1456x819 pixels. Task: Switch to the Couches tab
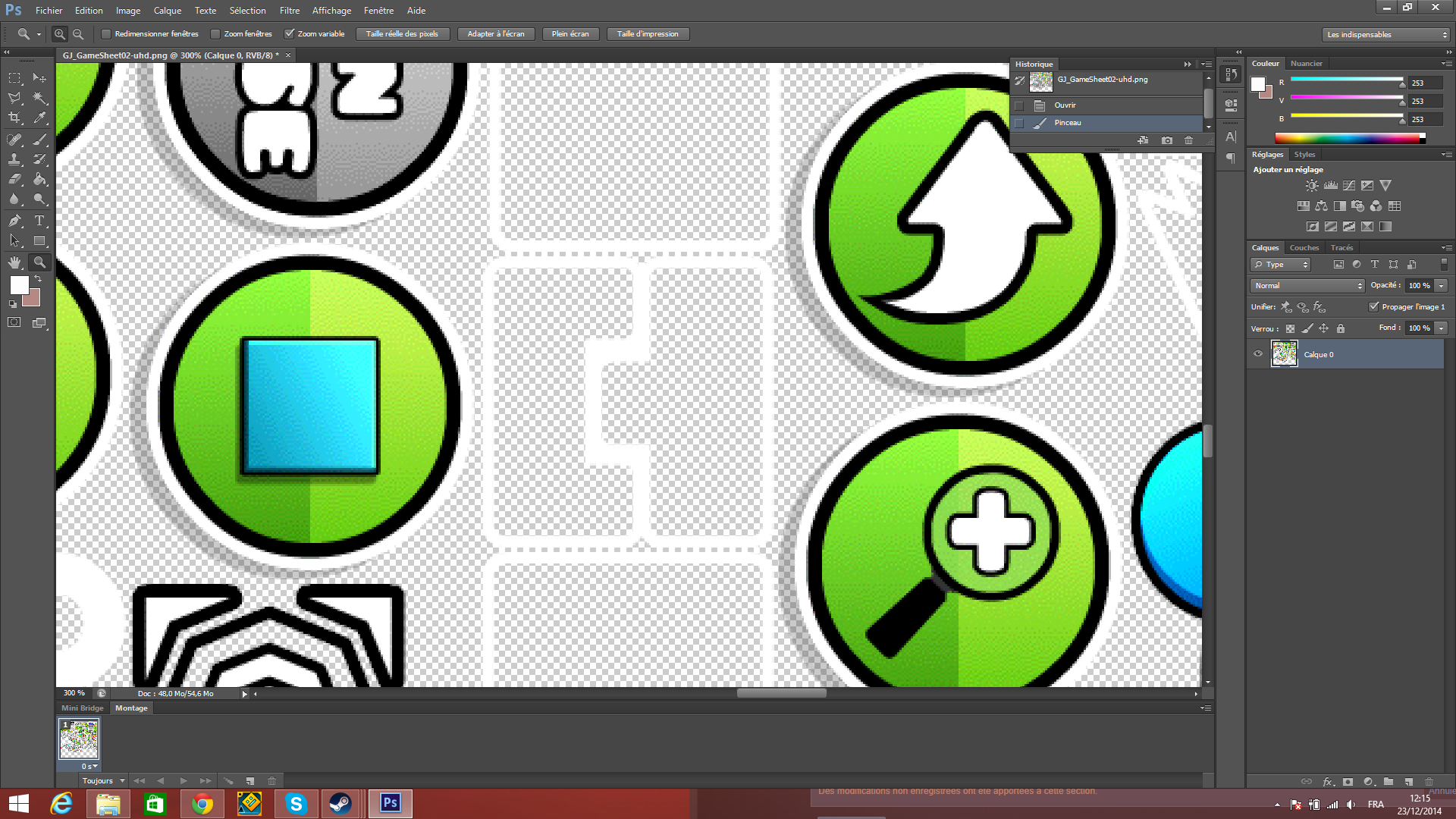click(1304, 248)
